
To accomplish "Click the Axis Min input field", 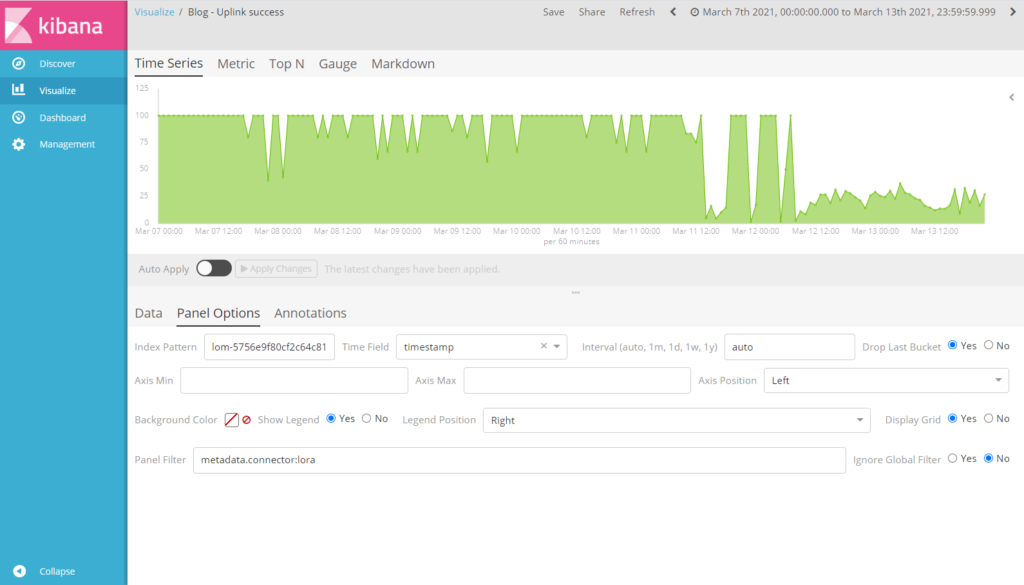I will click(294, 380).
